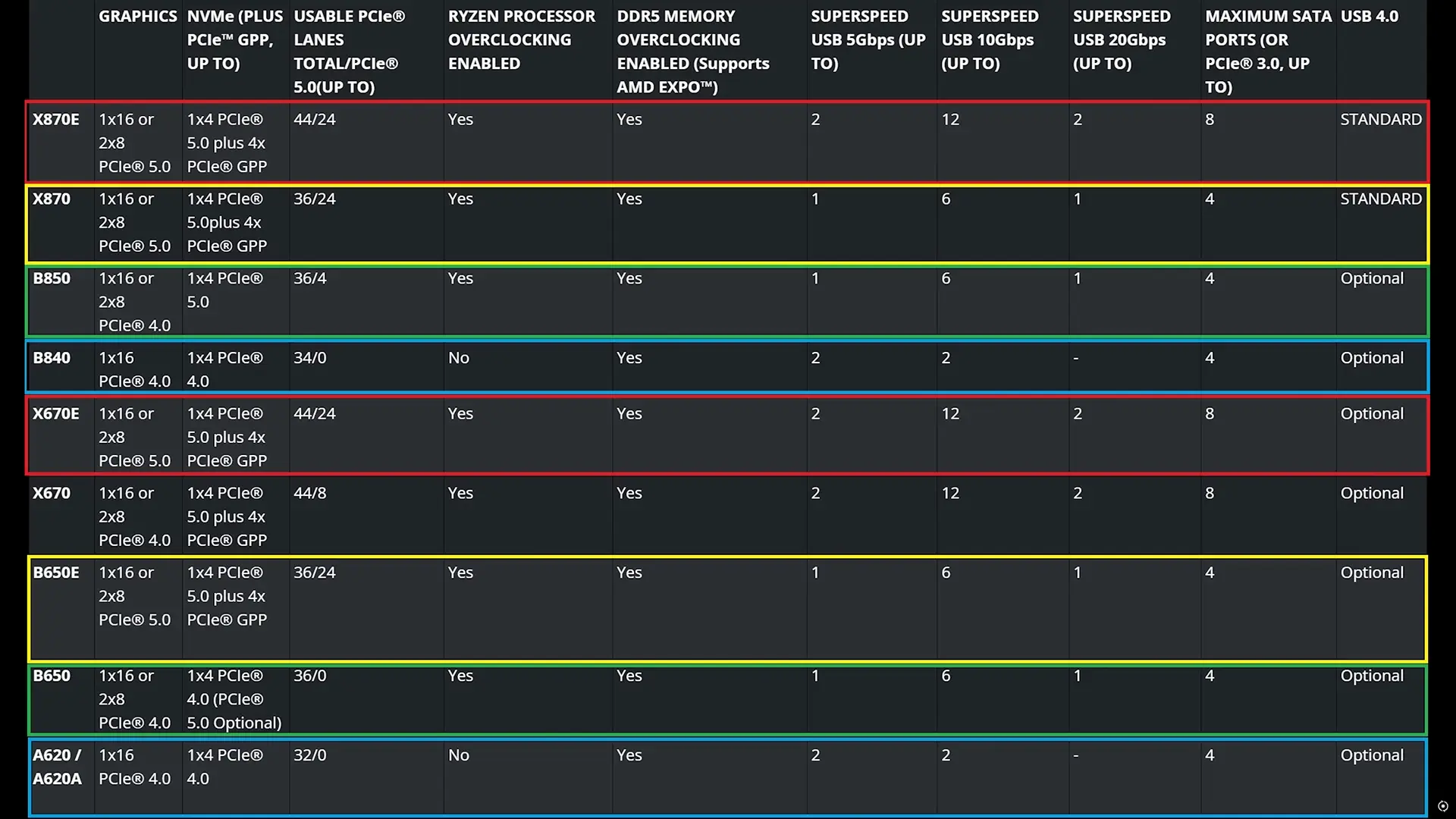This screenshot has width=1456, height=819.
Task: Select the B850 NVMe cell 1x4 PCIe 5.0
Action: coord(225,290)
